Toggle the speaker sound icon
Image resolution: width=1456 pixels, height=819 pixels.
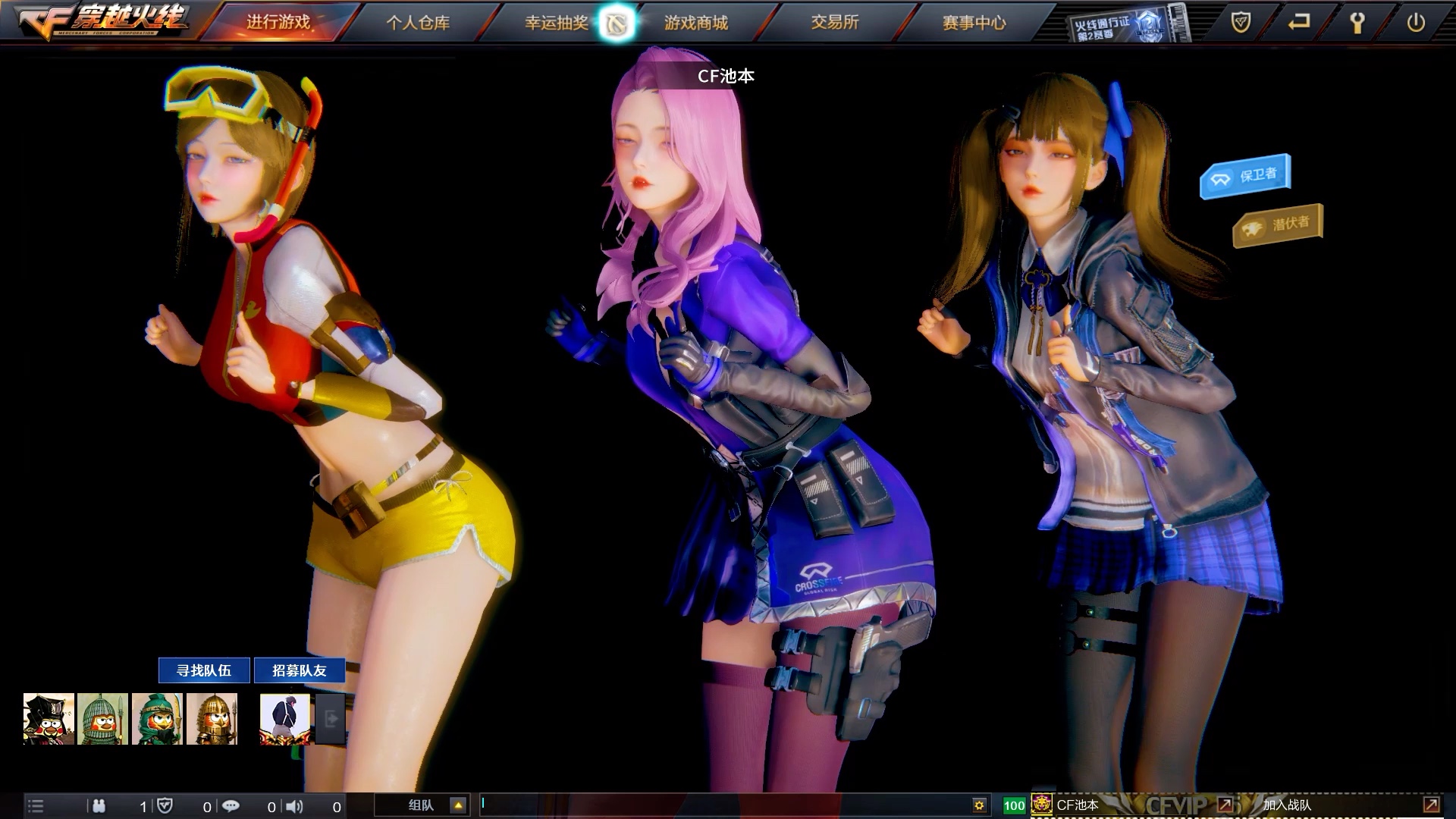[295, 806]
